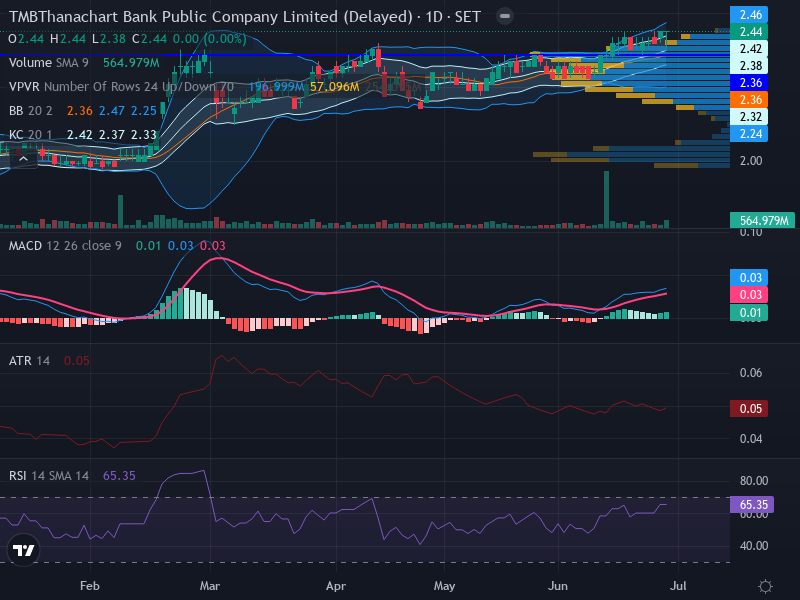Click the pink 0.03 signal axis label
This screenshot has width=800, height=600.
(x=749, y=295)
